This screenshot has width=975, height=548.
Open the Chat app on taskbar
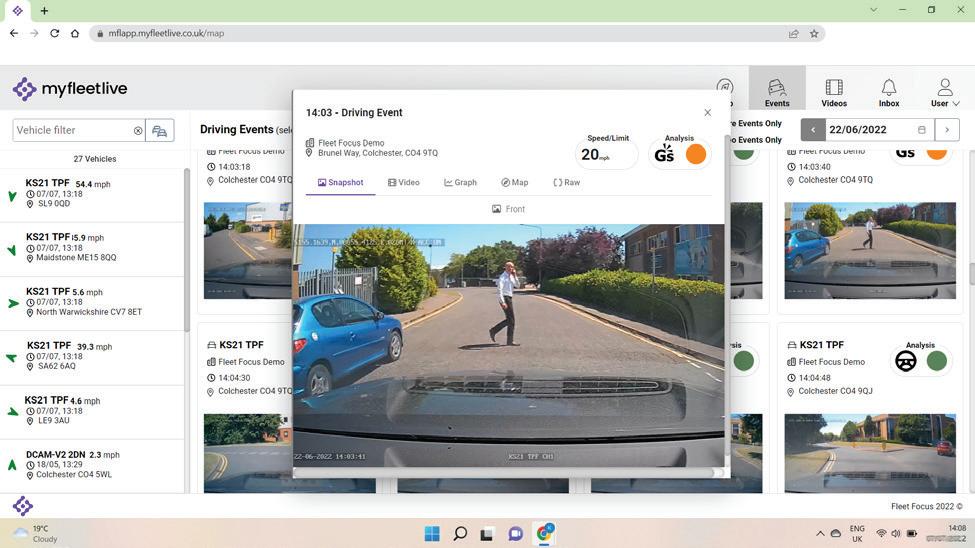pyautogui.click(x=515, y=533)
